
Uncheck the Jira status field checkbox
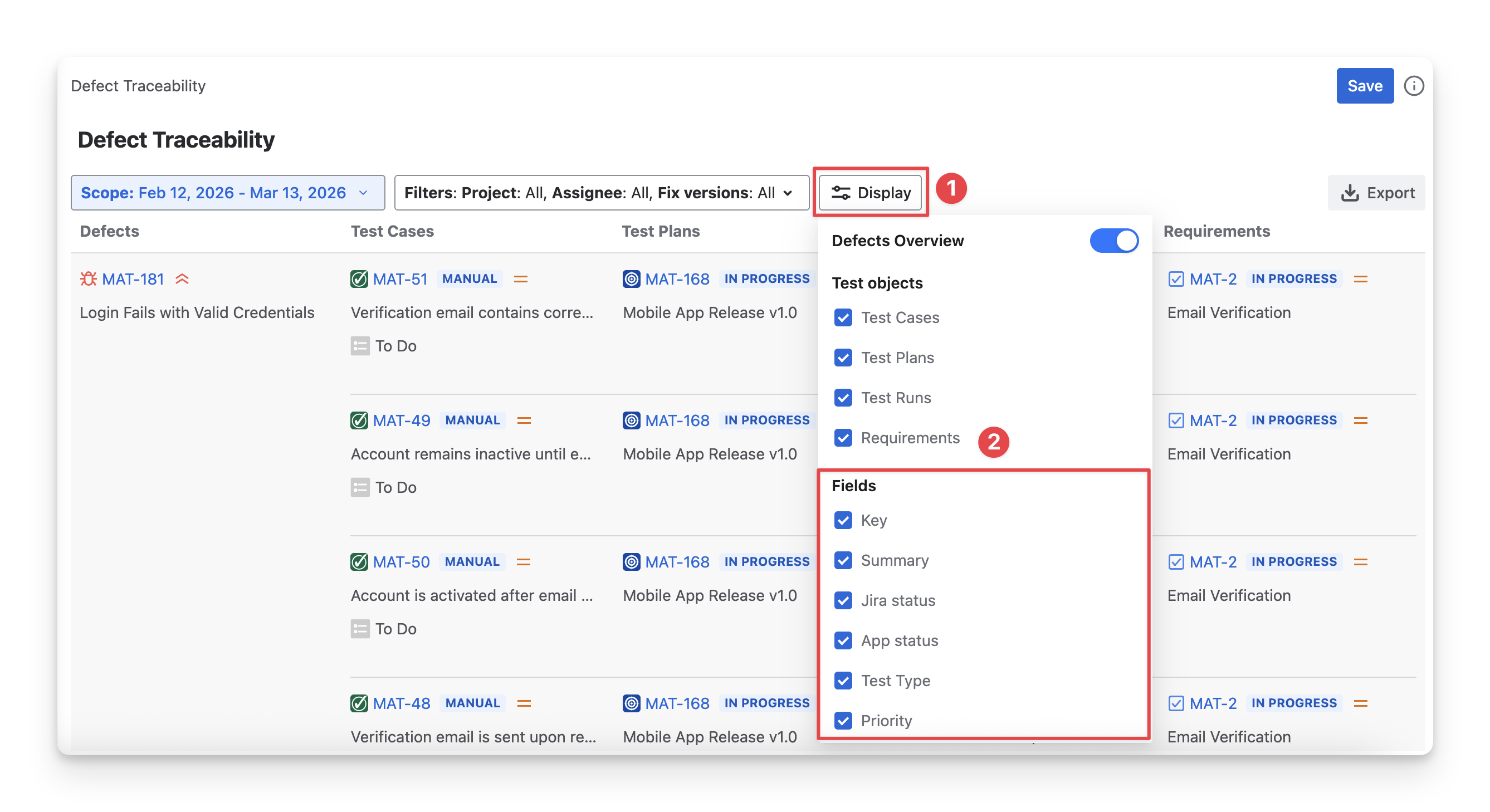(x=843, y=600)
